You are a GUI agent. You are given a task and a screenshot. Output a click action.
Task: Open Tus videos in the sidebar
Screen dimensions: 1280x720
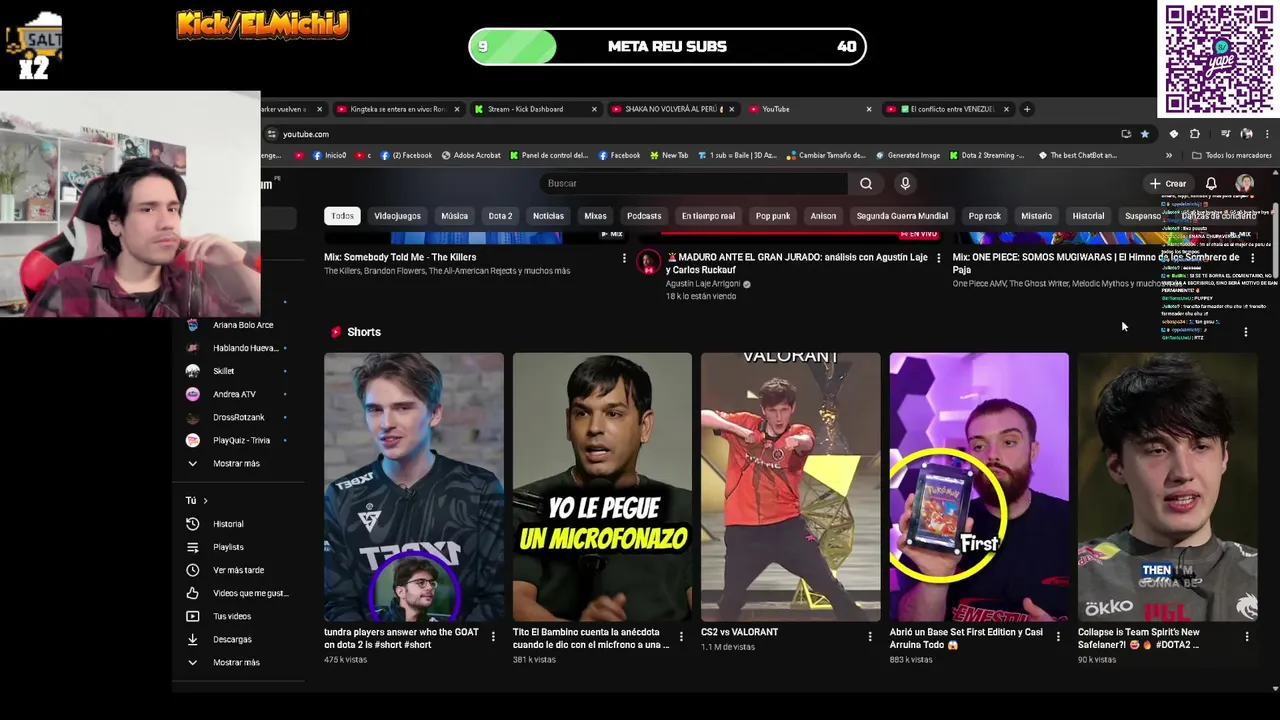tap(232, 616)
